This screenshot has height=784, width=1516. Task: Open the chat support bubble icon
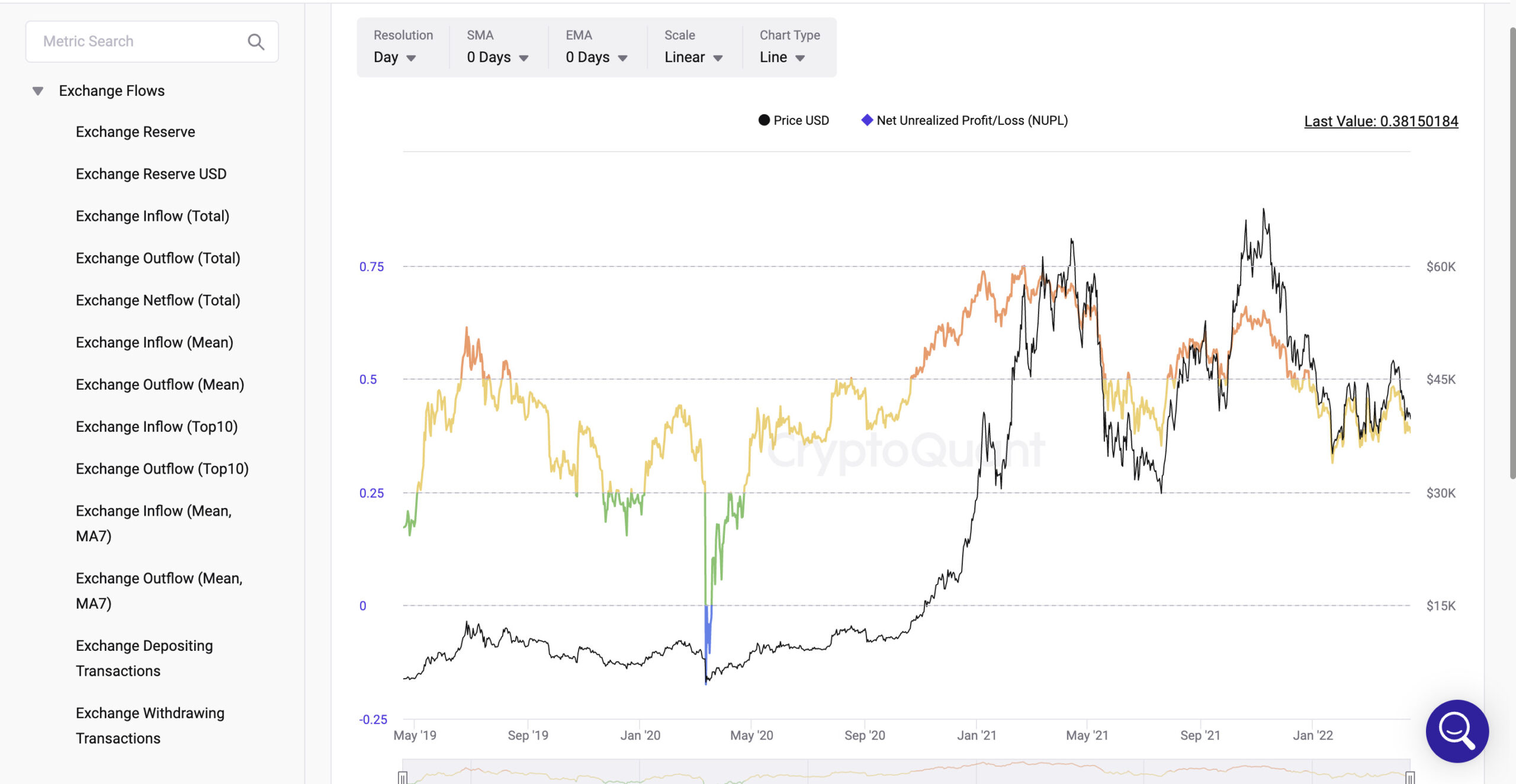[x=1457, y=731]
